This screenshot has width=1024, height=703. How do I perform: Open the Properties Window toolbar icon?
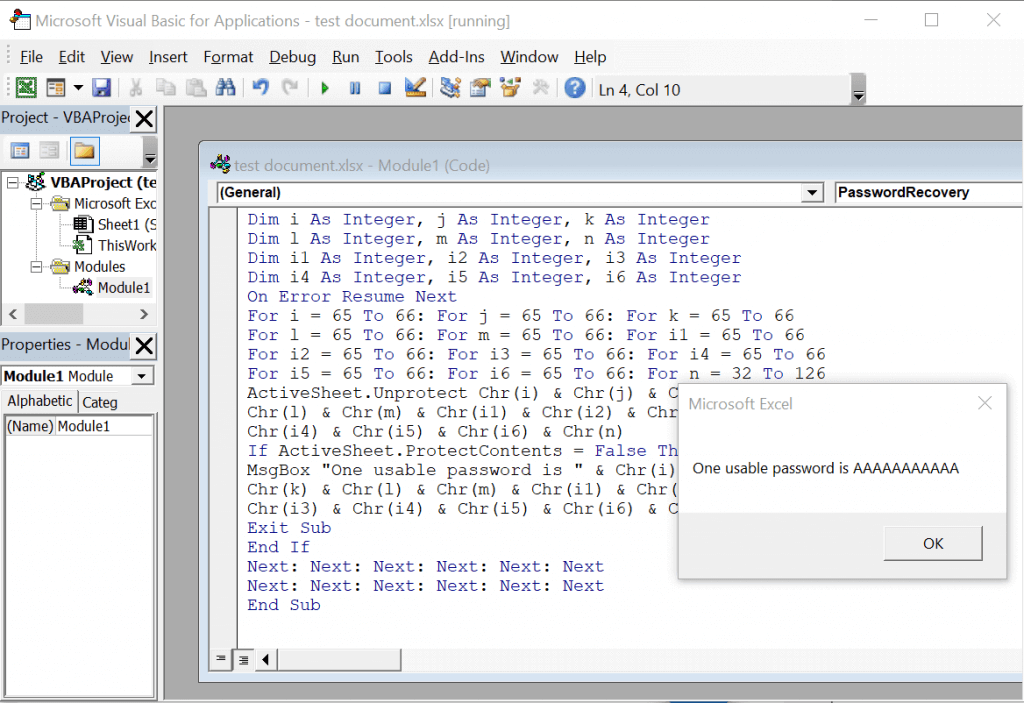click(x=480, y=88)
